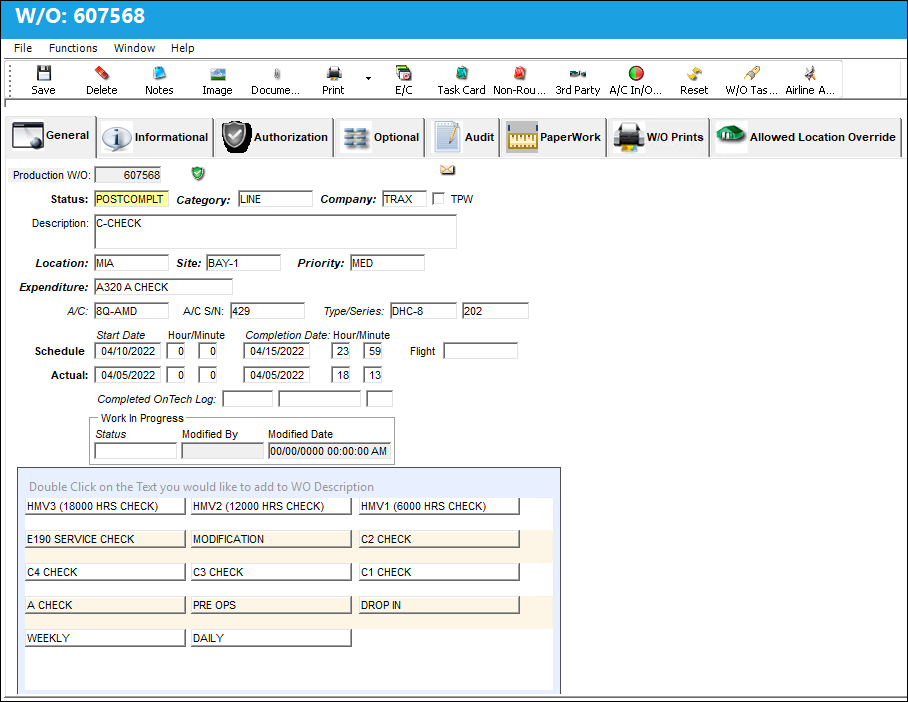Open the File menu
This screenshot has height=702, width=908.
23,48
